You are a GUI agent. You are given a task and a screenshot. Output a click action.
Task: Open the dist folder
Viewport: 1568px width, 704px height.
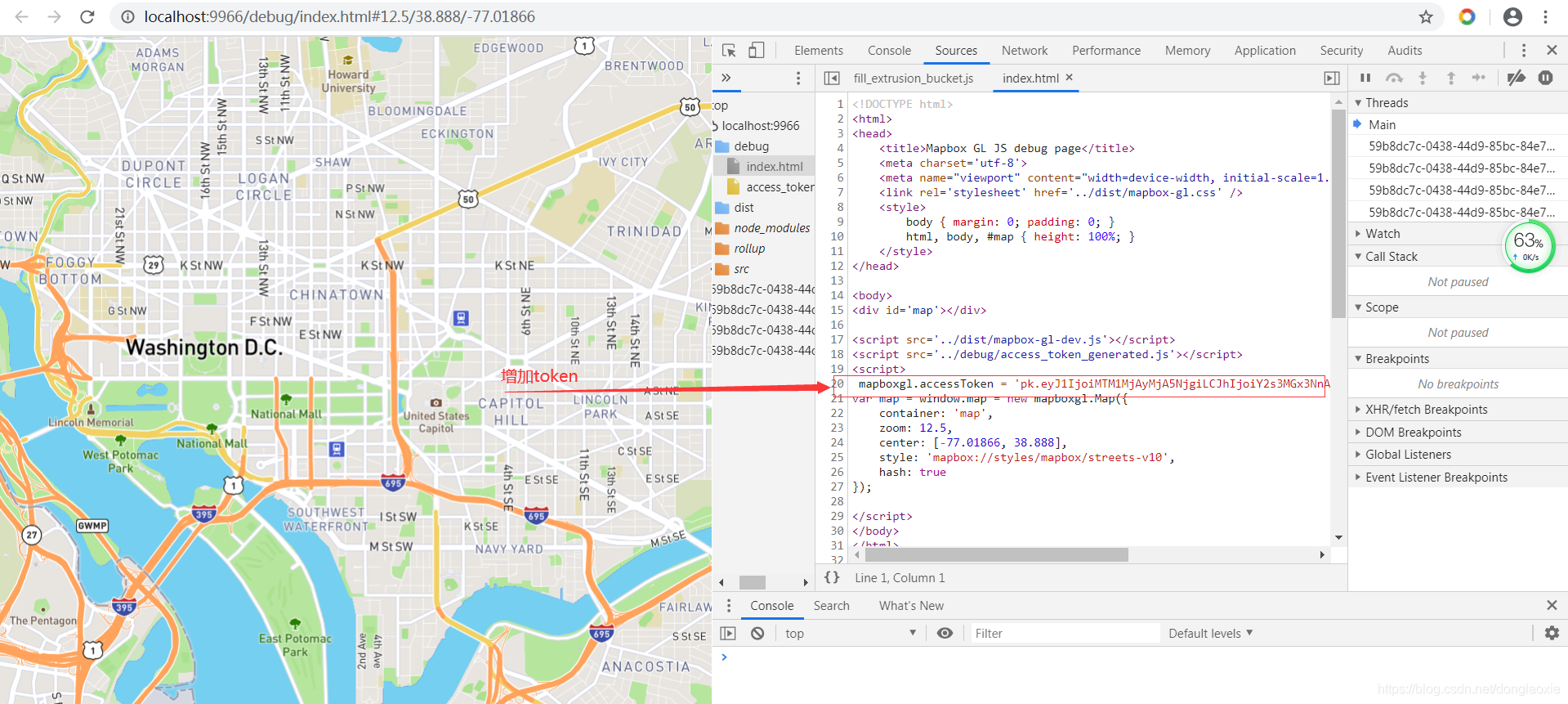pos(744,208)
